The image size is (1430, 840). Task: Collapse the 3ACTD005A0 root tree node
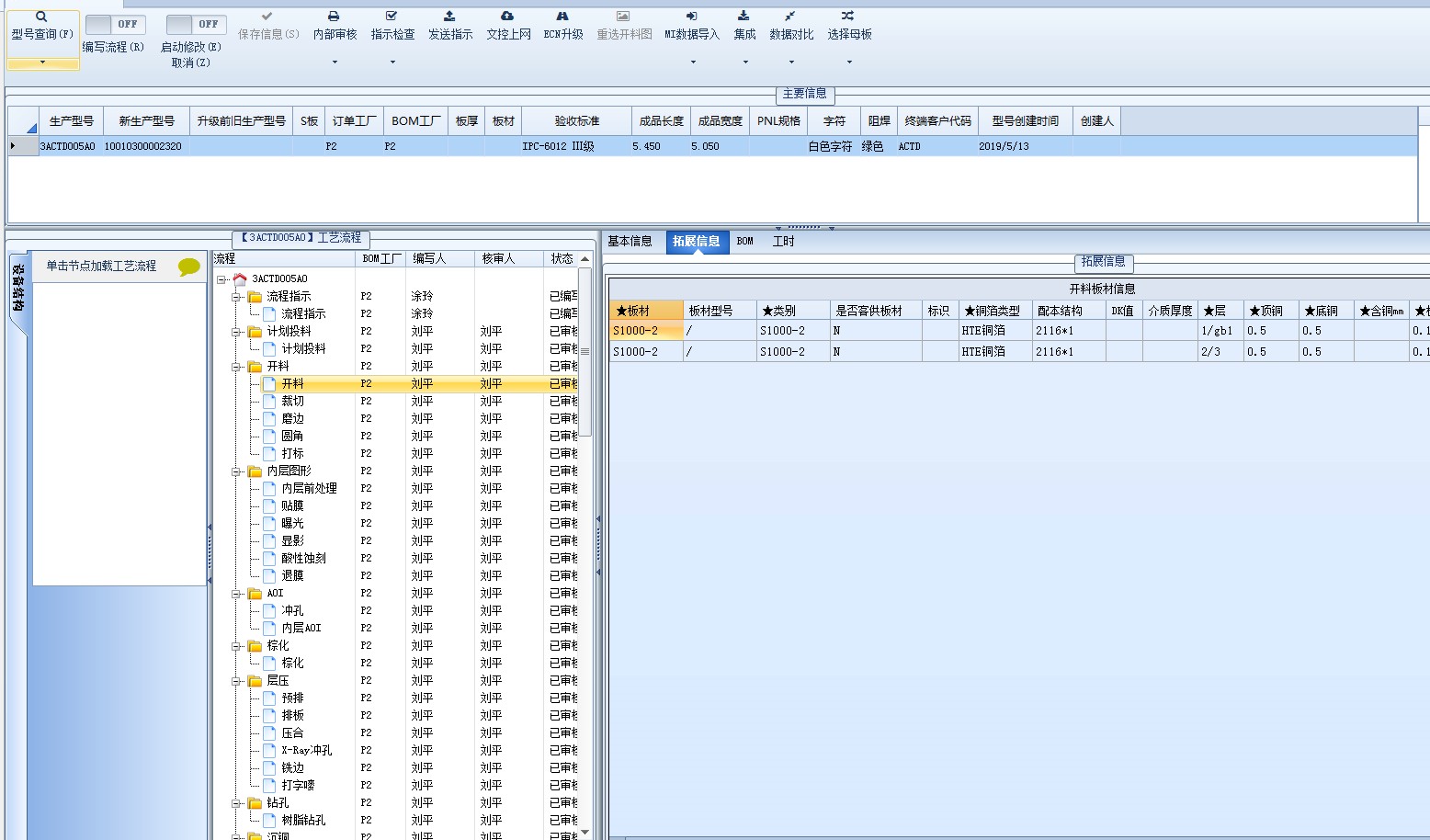[221, 279]
